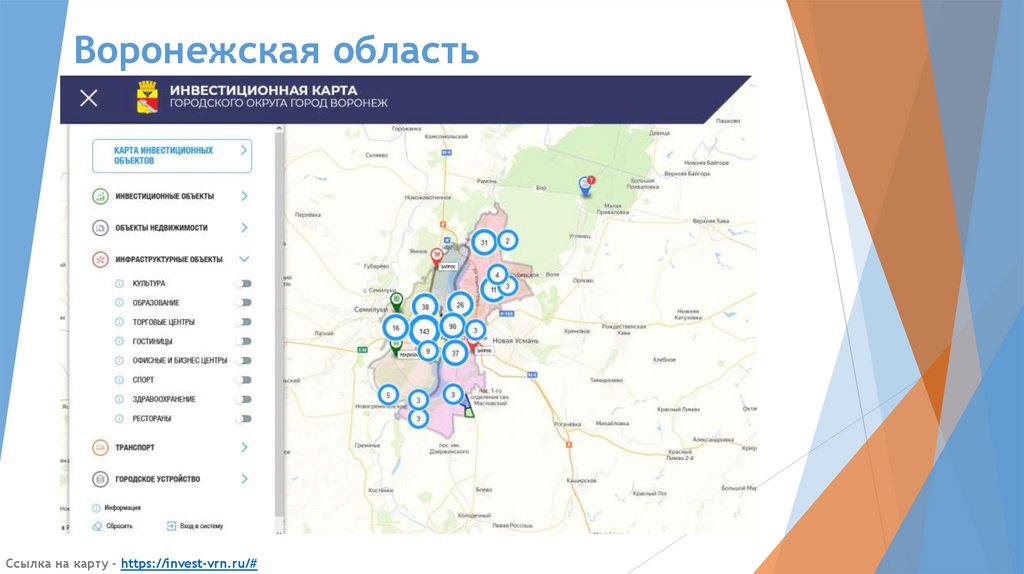Click map cluster marker 90

[453, 327]
